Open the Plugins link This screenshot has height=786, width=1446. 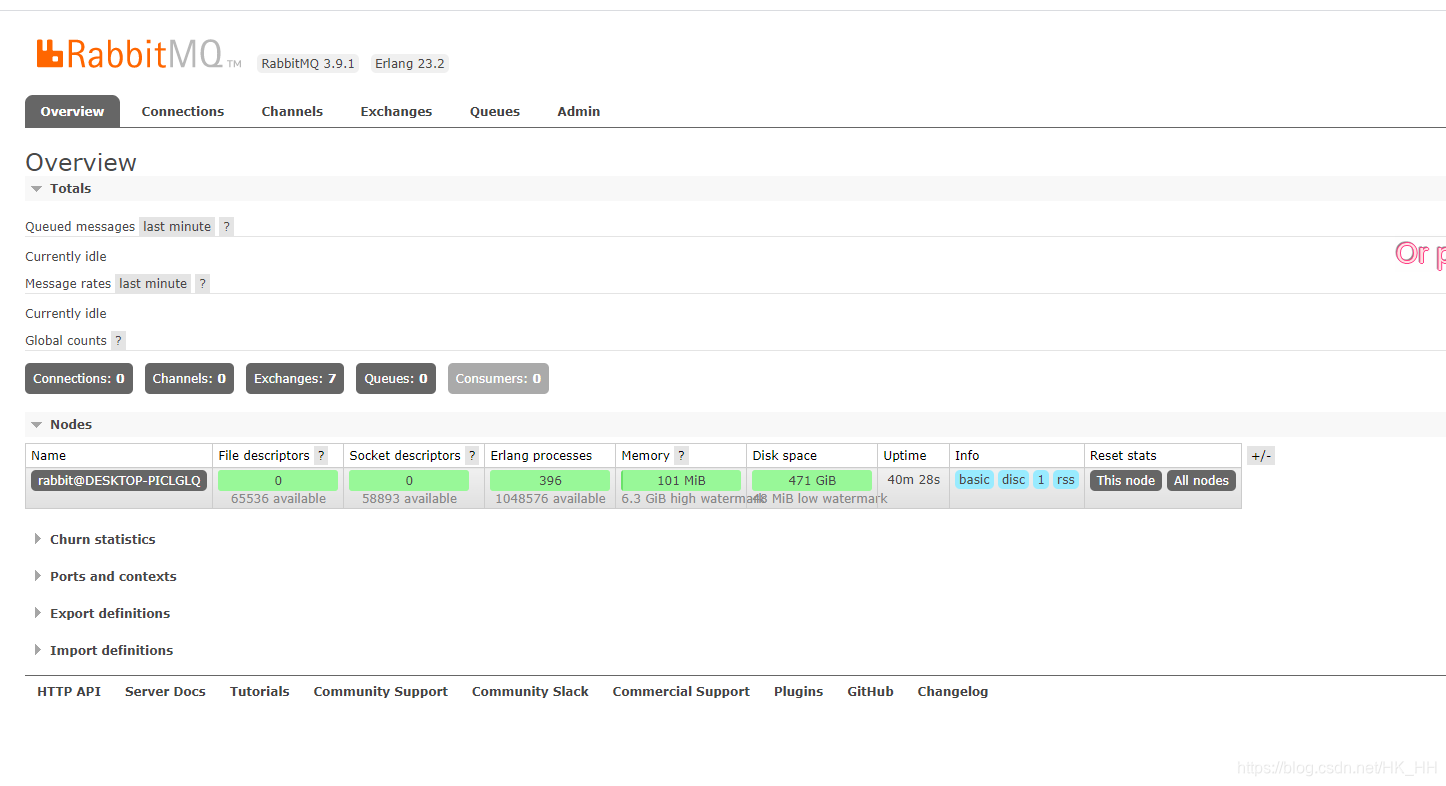(799, 691)
